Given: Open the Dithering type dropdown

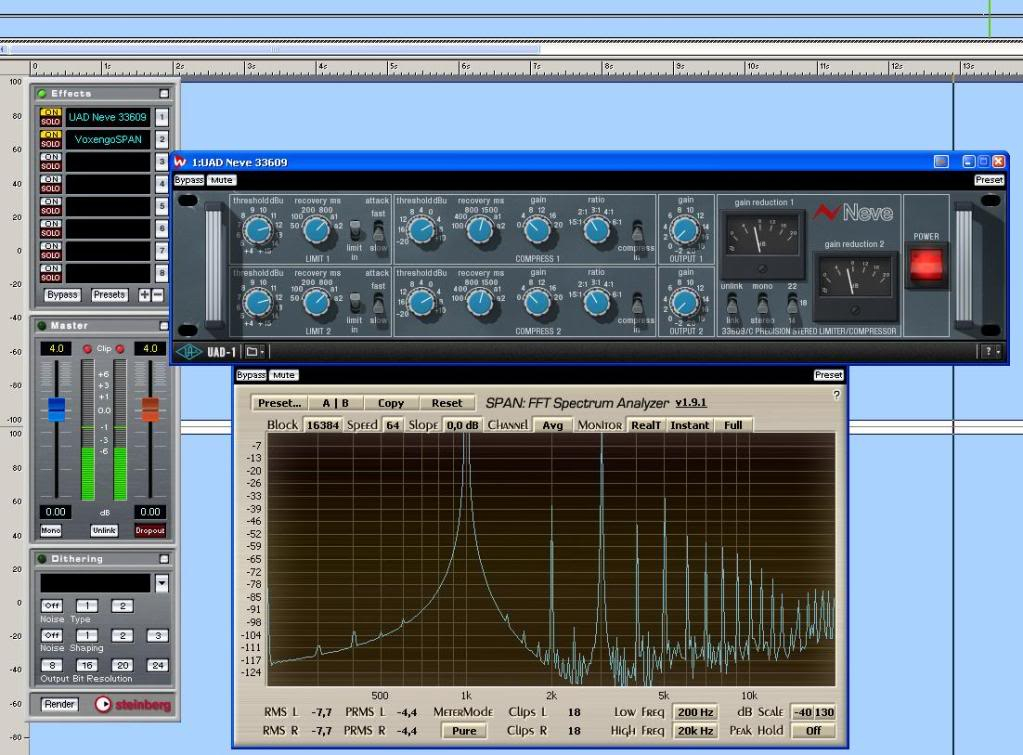Looking at the screenshot, I should point(162,583).
